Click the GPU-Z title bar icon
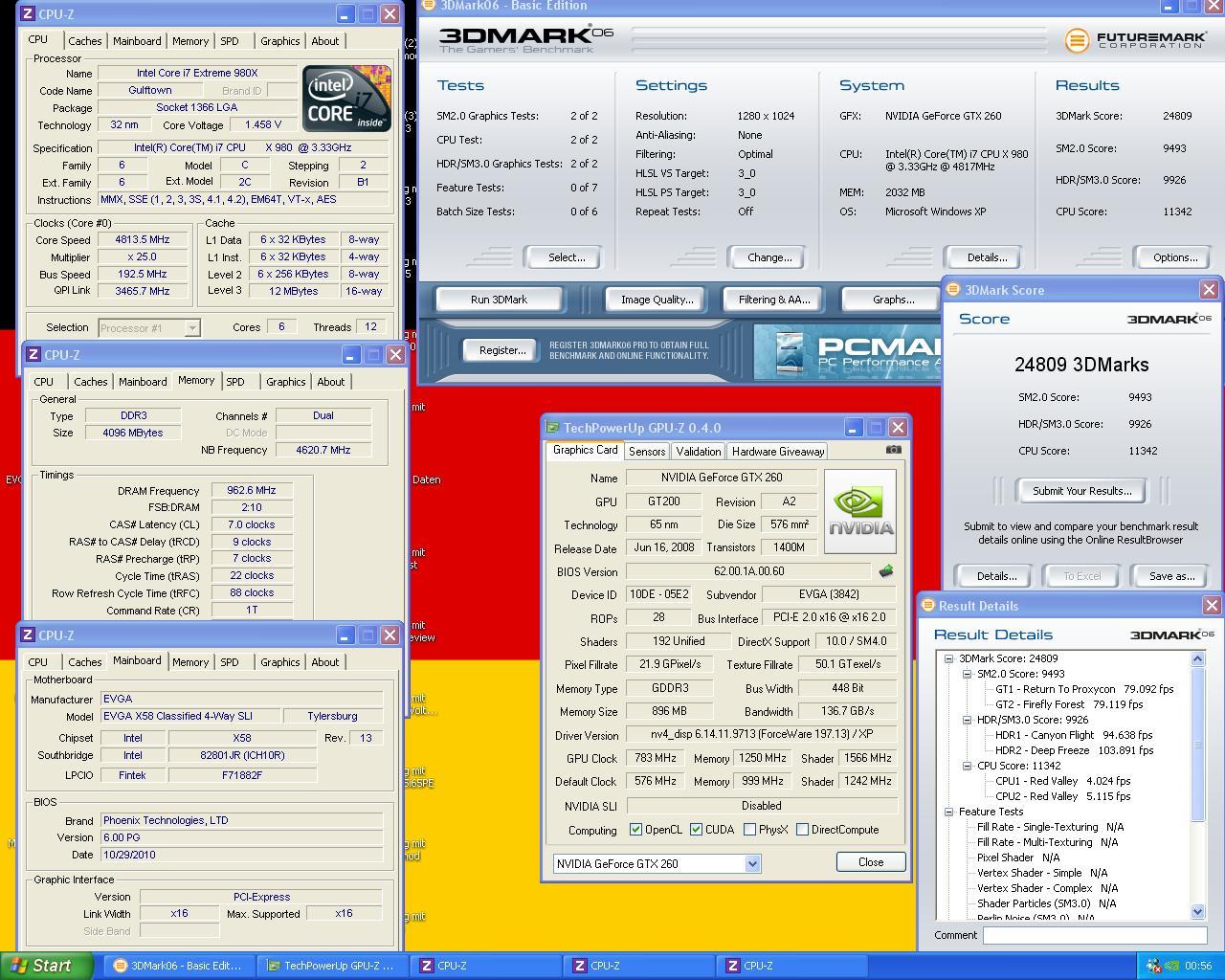This screenshot has width=1225, height=980. tap(552, 428)
